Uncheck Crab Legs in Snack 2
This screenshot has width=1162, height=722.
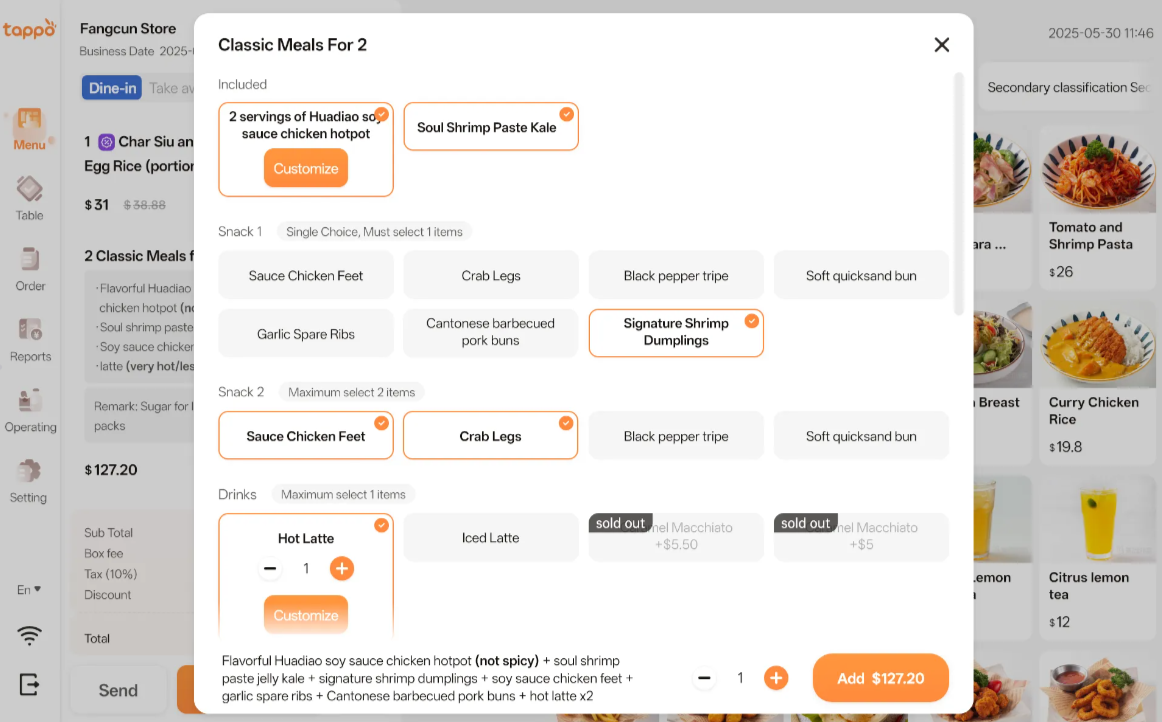pos(490,436)
